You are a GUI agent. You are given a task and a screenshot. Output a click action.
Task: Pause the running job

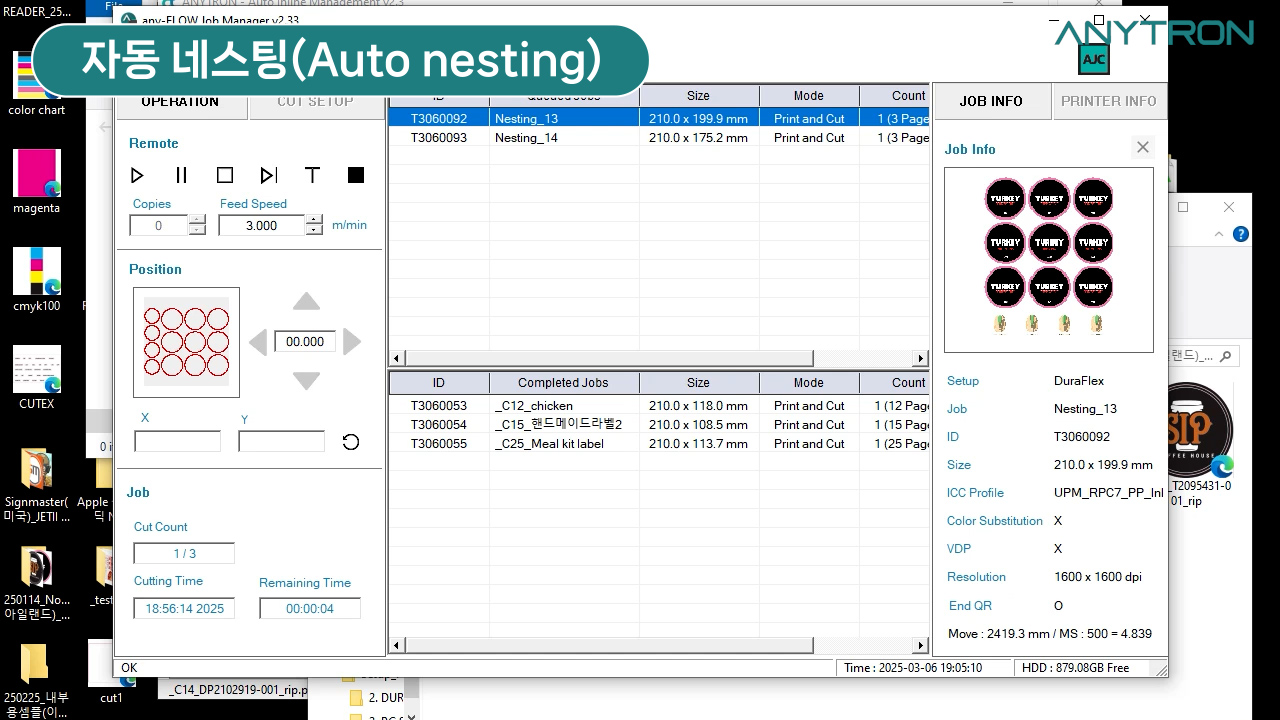click(x=181, y=175)
